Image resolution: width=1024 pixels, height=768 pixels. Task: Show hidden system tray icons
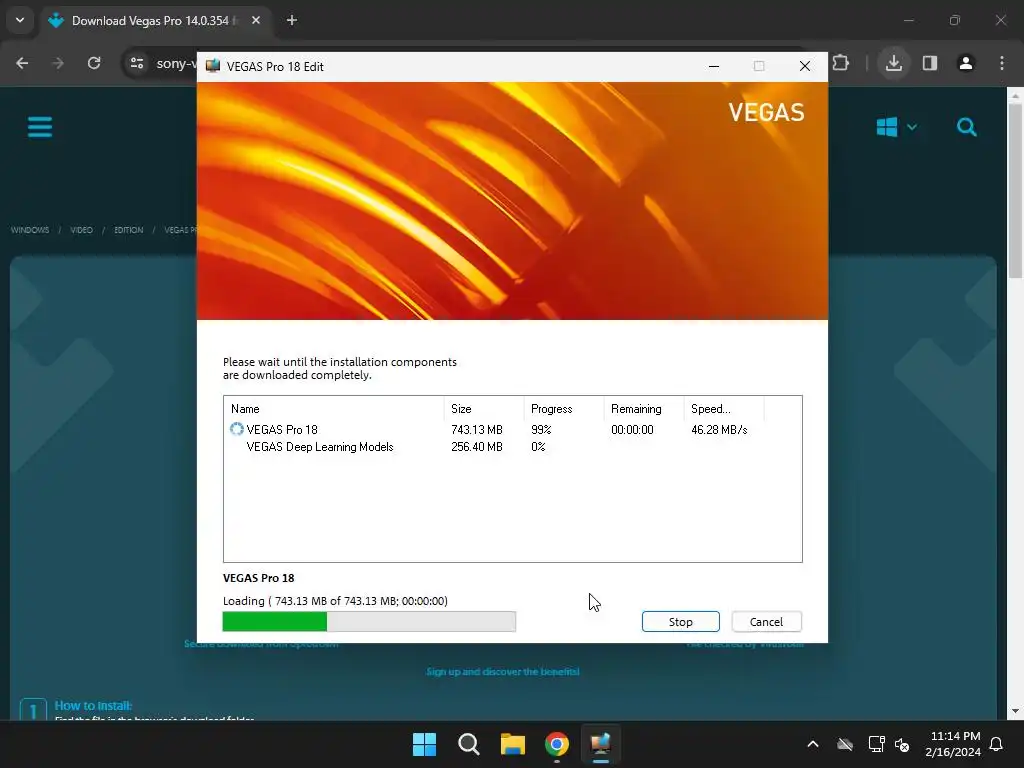click(813, 744)
